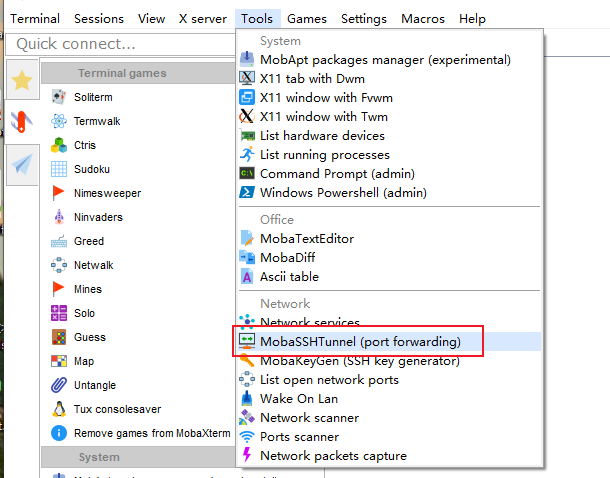The height and width of the screenshot is (478, 610).
Task: Launch the Nimesweeper flag icon
Action: pyautogui.click(x=59, y=193)
